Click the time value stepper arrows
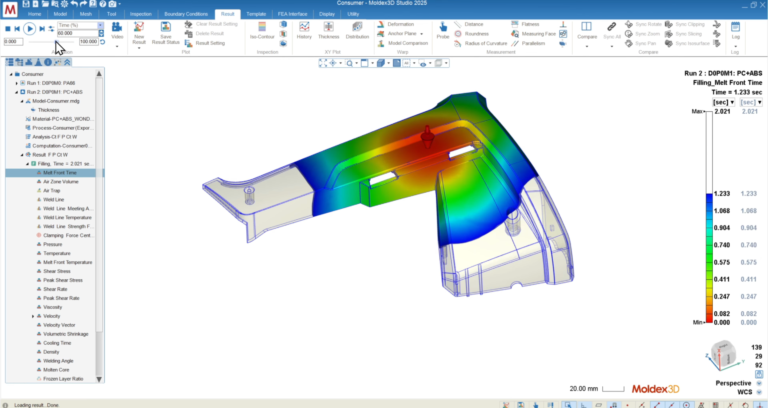The width and height of the screenshot is (768, 408). pos(101,33)
